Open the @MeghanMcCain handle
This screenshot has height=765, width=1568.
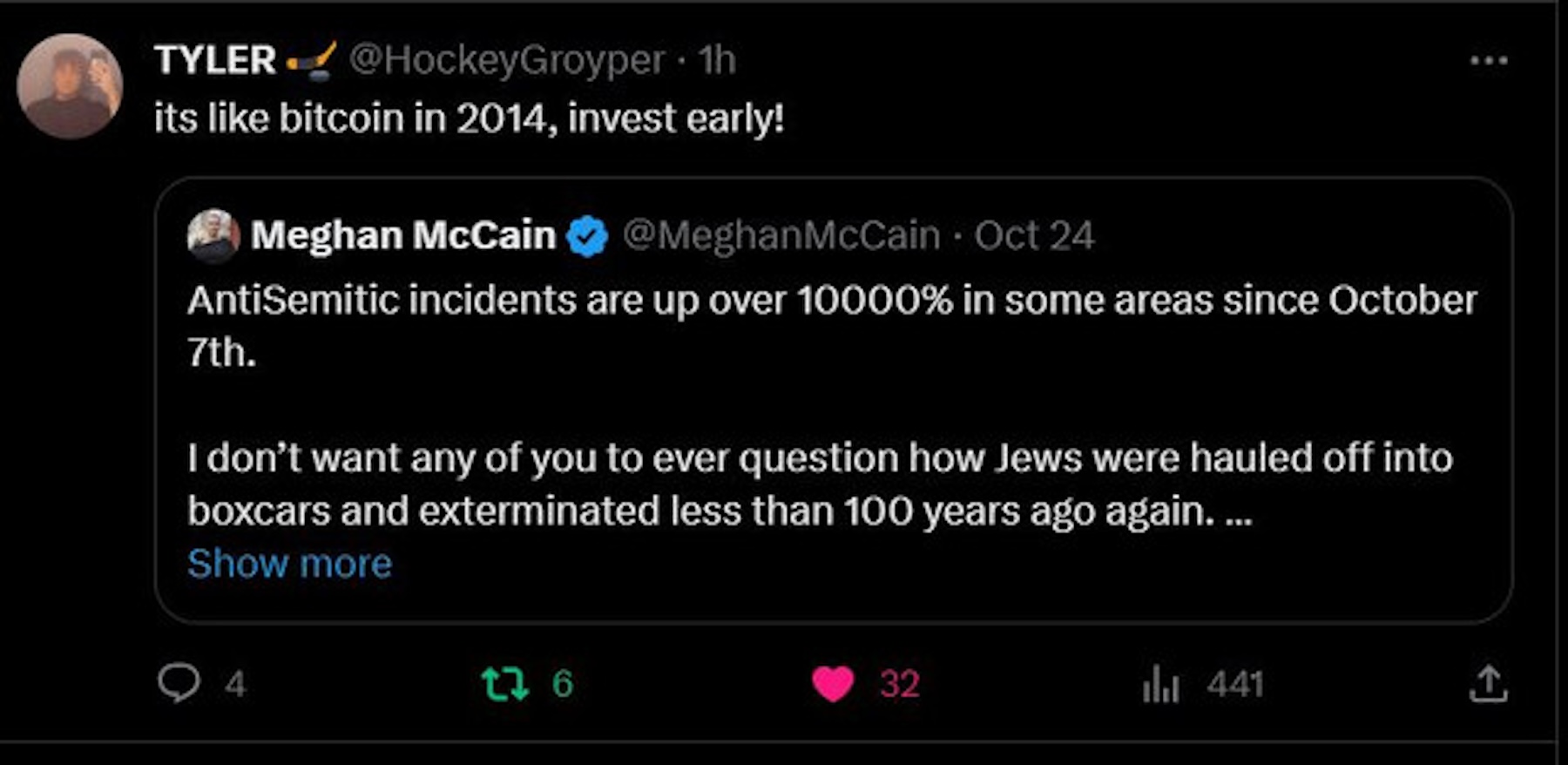click(x=781, y=235)
